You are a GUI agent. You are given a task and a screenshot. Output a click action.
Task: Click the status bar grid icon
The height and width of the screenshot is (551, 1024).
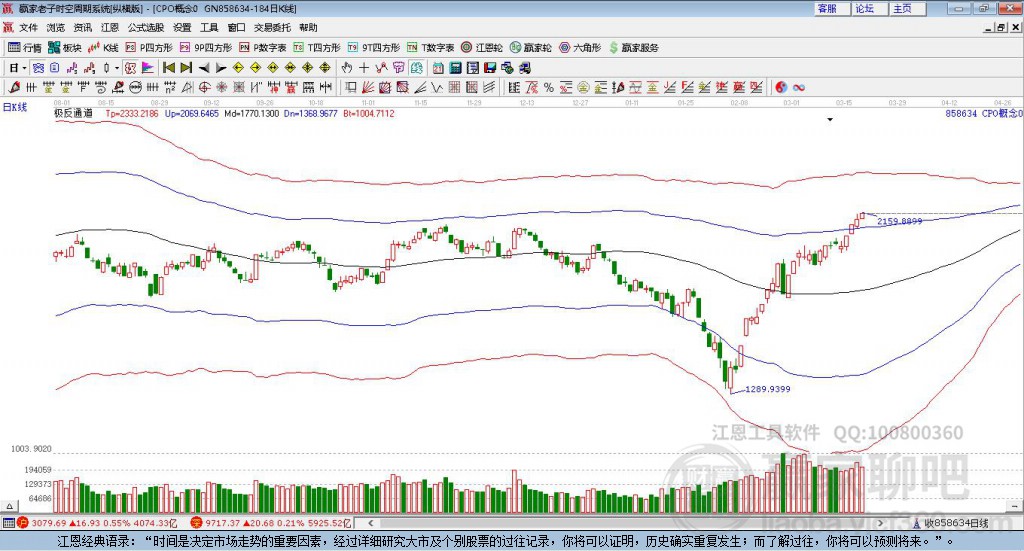point(8,523)
